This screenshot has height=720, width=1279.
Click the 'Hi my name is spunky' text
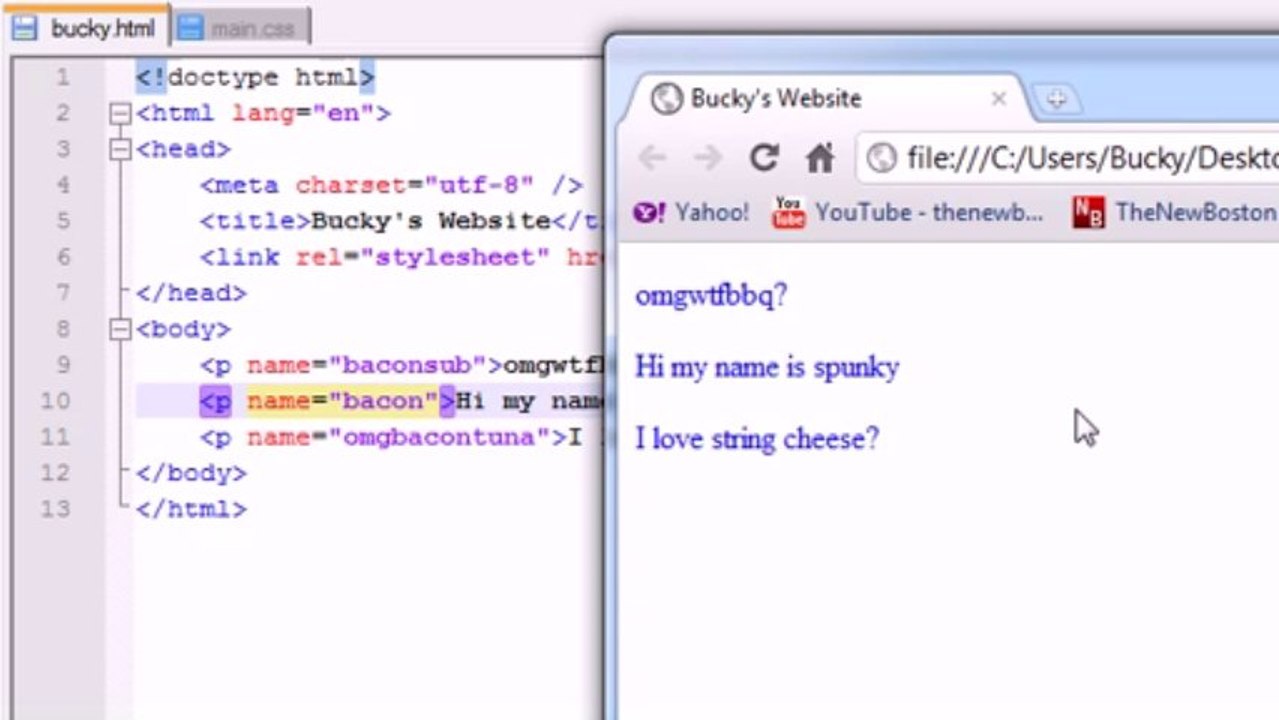pos(767,367)
